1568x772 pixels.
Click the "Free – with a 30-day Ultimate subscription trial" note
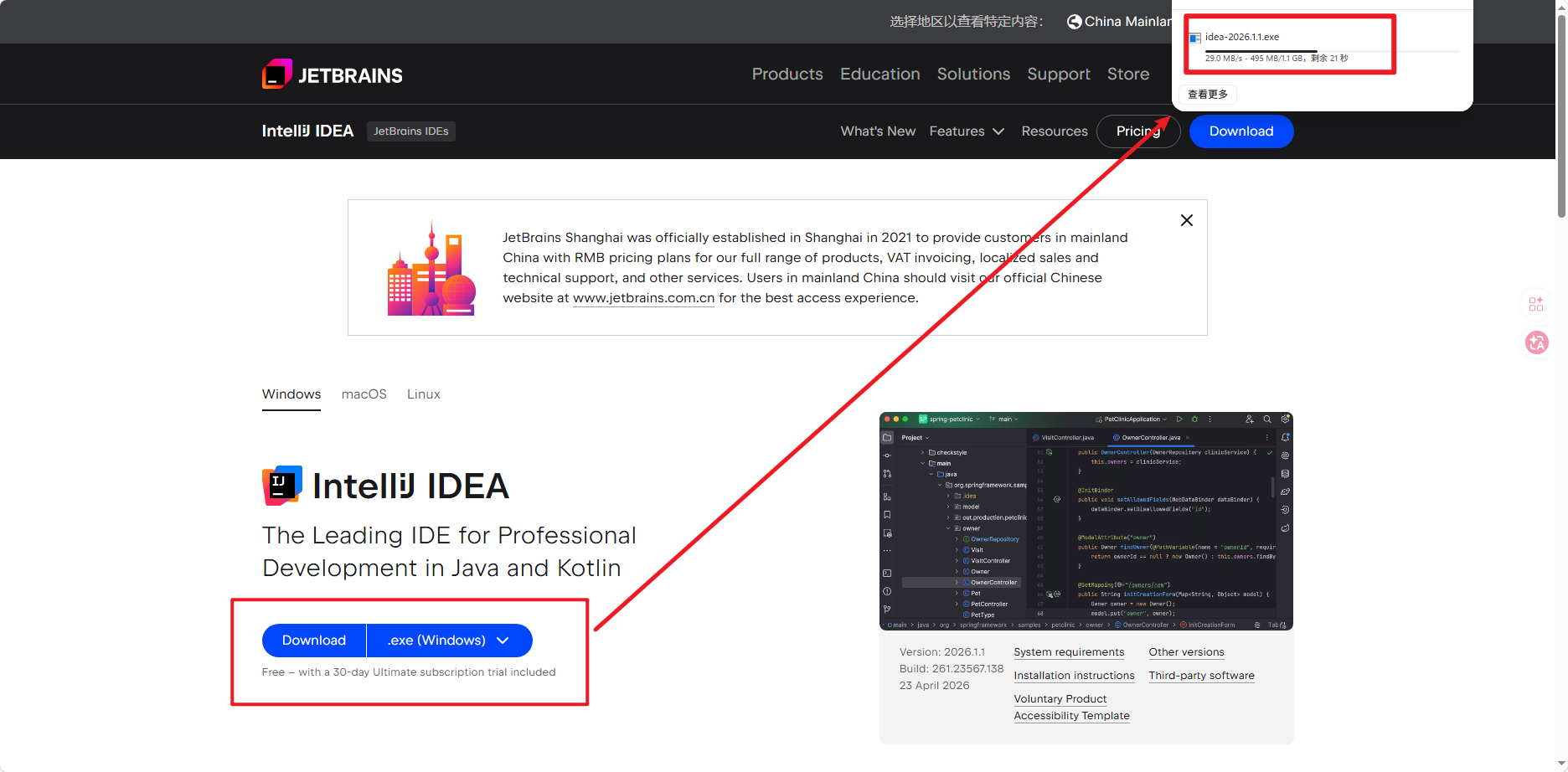(x=409, y=672)
